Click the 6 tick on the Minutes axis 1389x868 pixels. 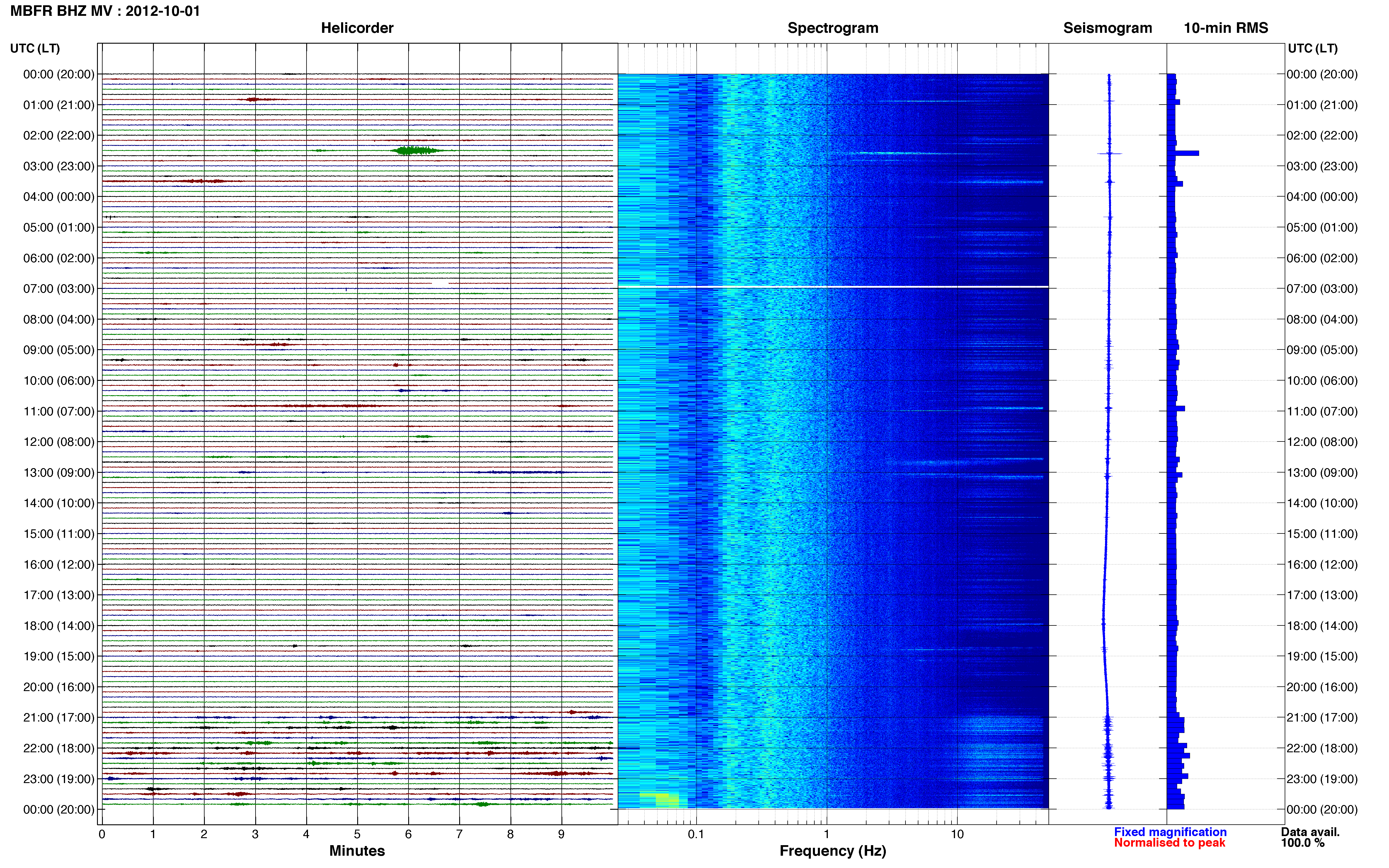coord(408,834)
